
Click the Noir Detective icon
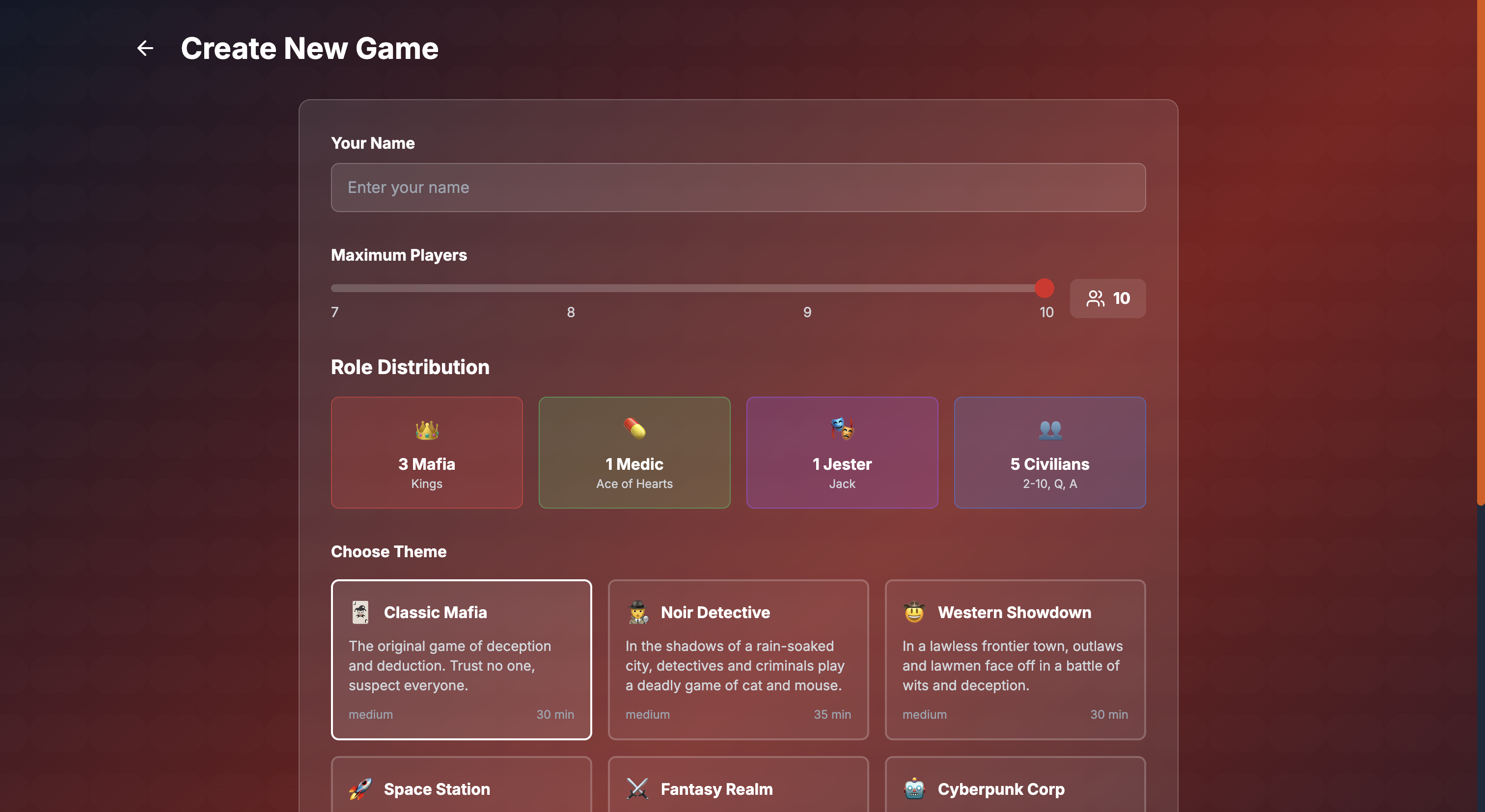(x=637, y=612)
